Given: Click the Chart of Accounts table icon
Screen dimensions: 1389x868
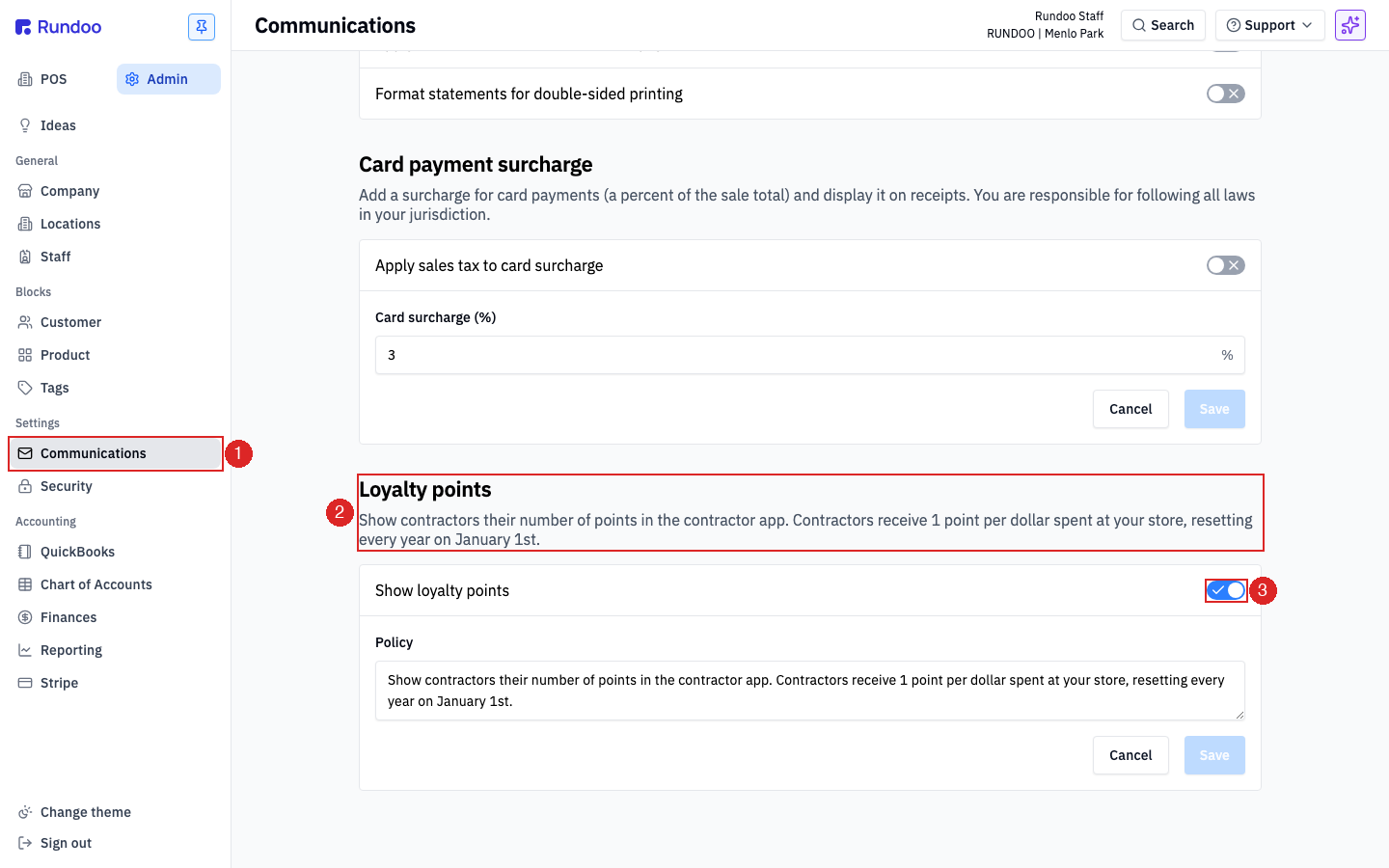Looking at the screenshot, I should [x=25, y=584].
